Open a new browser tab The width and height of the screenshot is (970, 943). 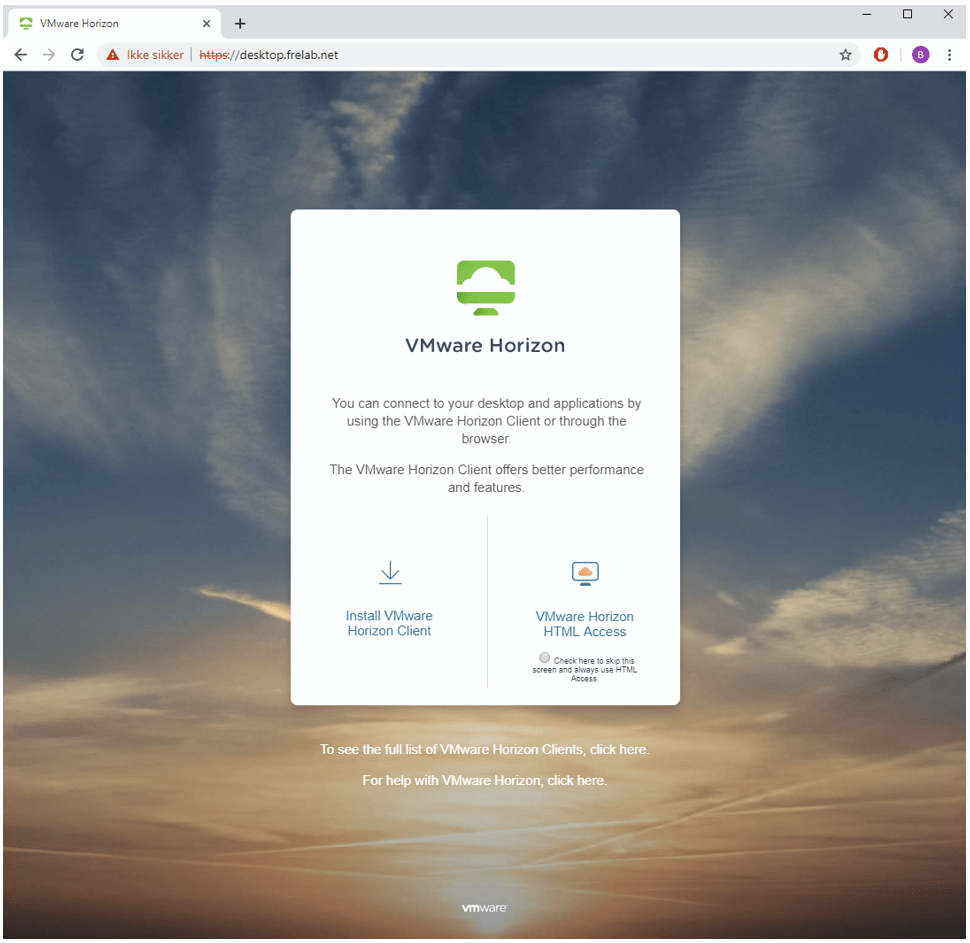(238, 22)
